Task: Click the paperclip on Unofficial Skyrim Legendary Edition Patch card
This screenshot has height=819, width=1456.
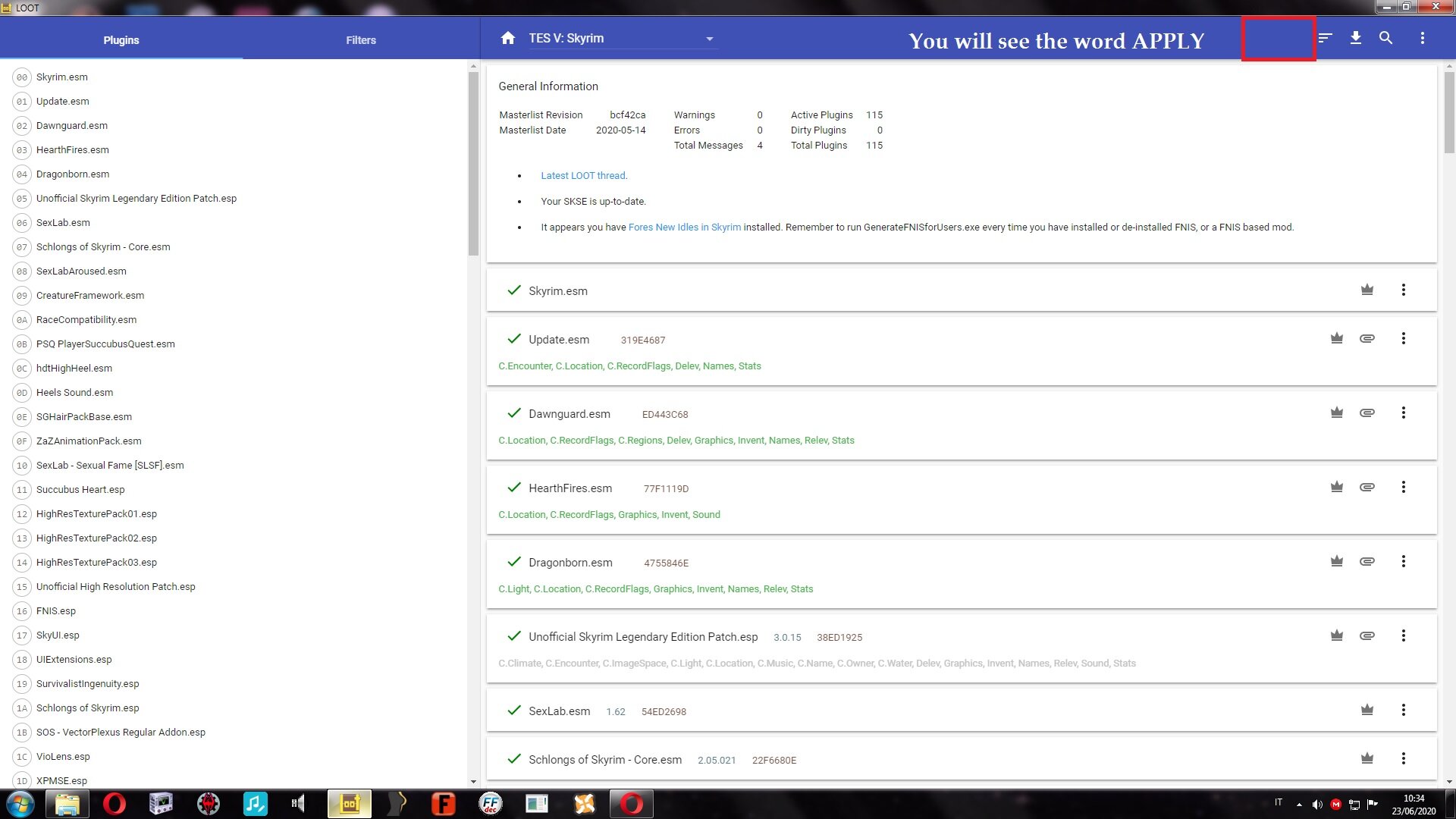Action: 1367,635
